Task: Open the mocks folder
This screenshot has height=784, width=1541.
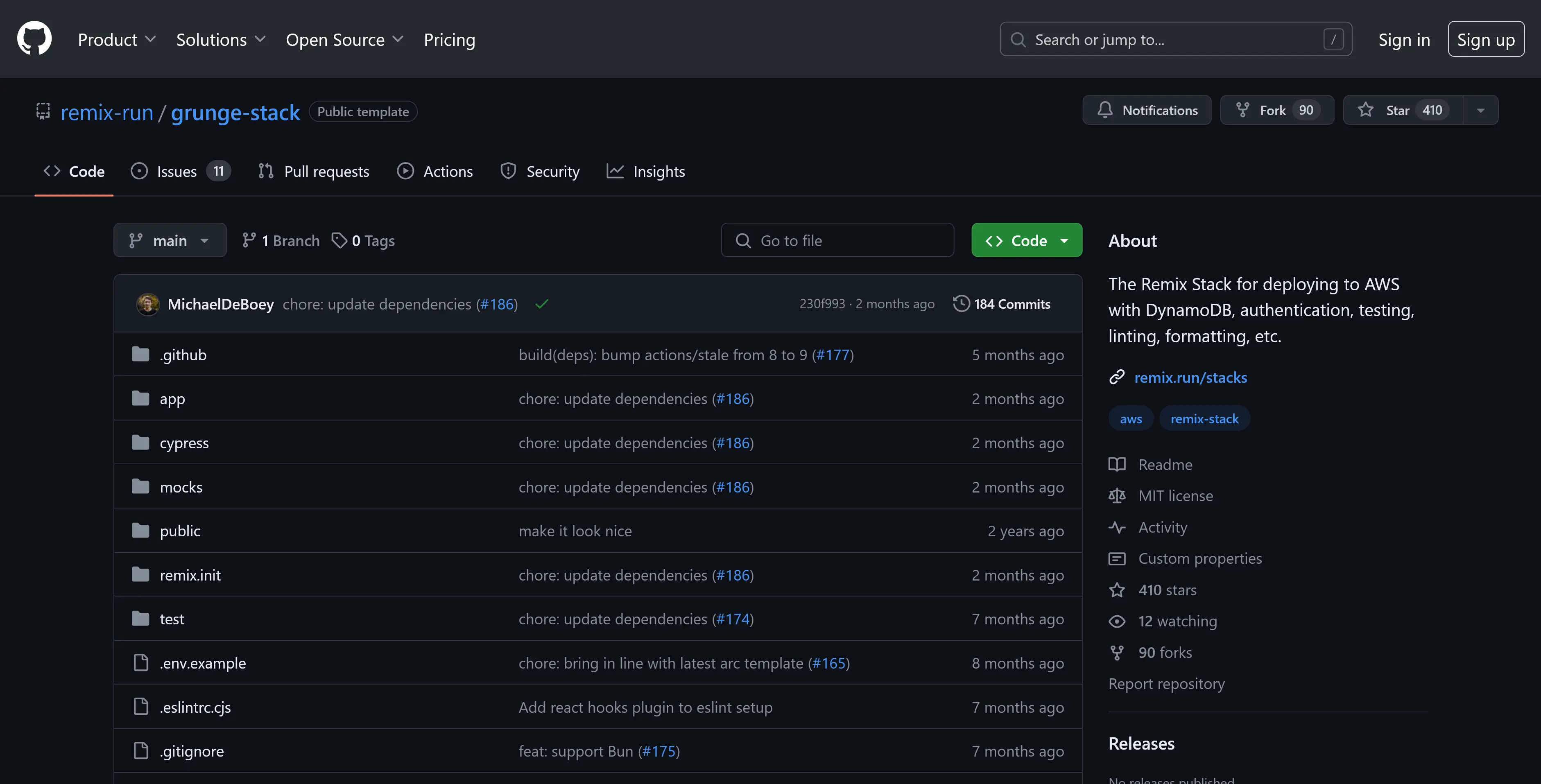Action: tap(181, 487)
